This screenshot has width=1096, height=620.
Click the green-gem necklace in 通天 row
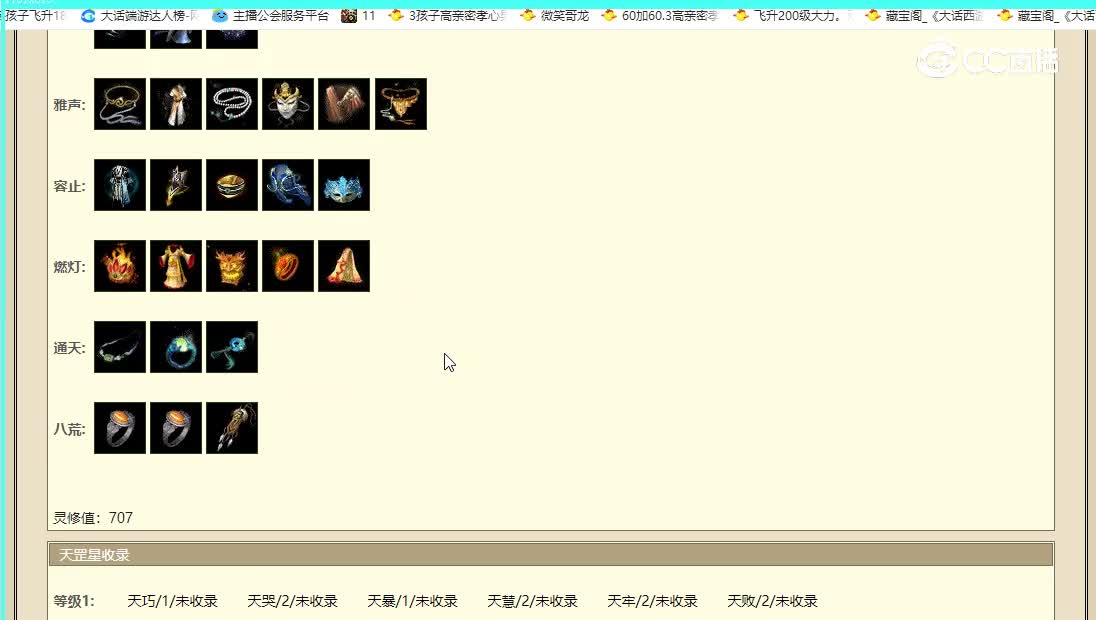[120, 347]
